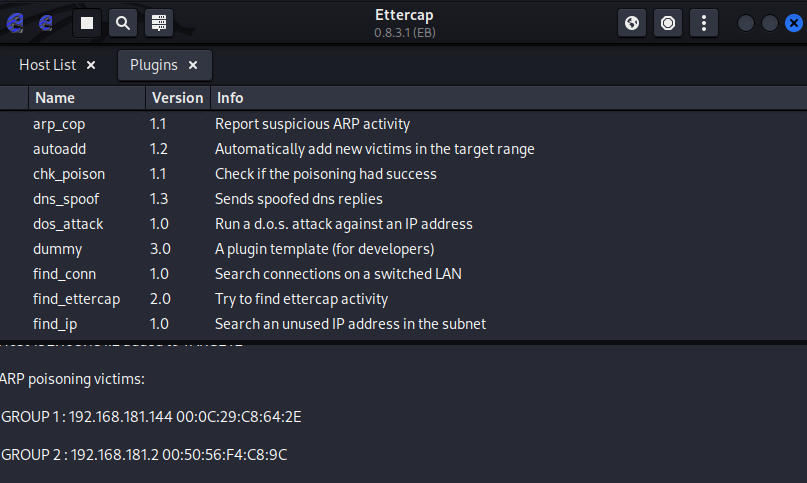Viewport: 807px width, 483px height.
Task: Close the Host List tab
Action: click(91, 65)
